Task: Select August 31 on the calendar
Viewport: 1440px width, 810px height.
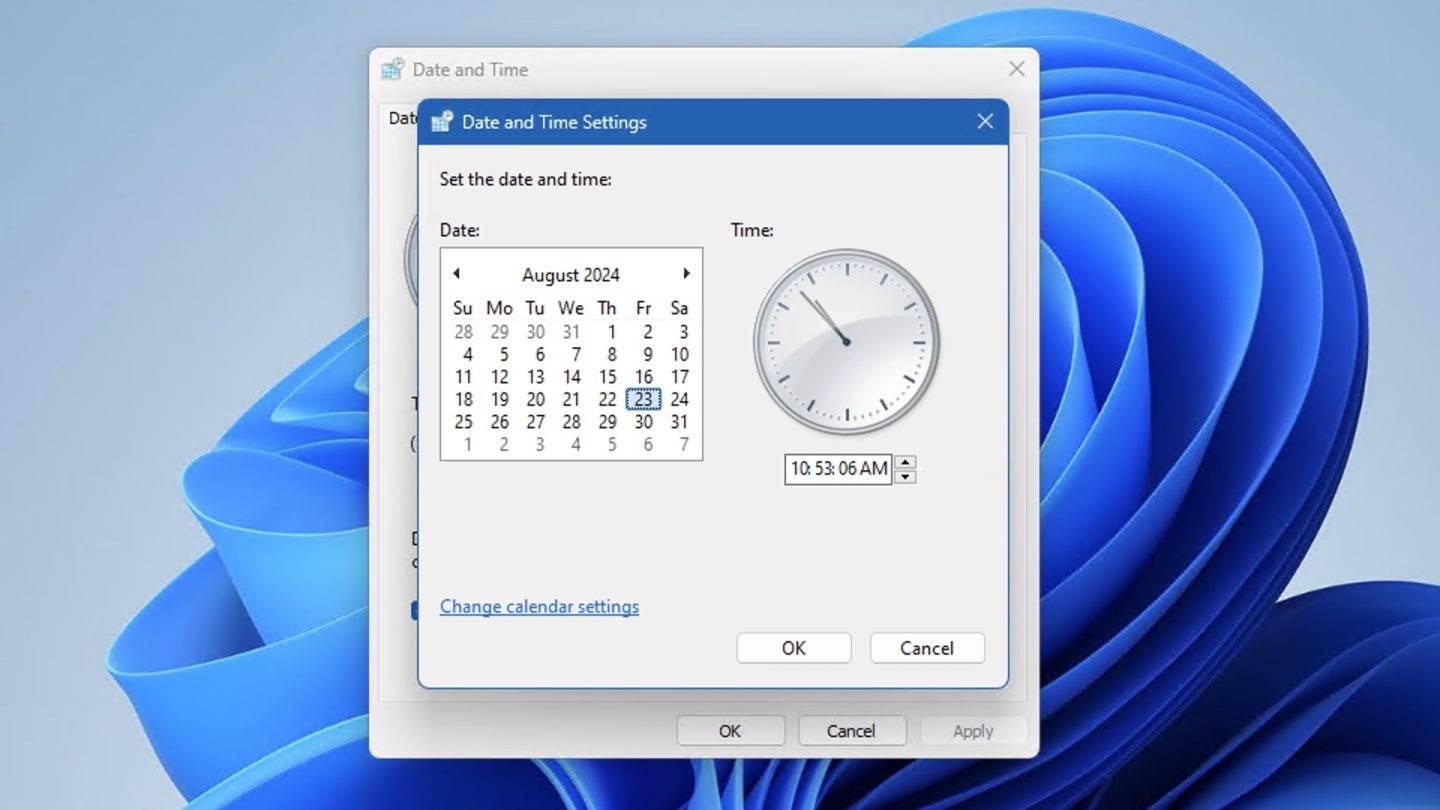Action: click(679, 421)
